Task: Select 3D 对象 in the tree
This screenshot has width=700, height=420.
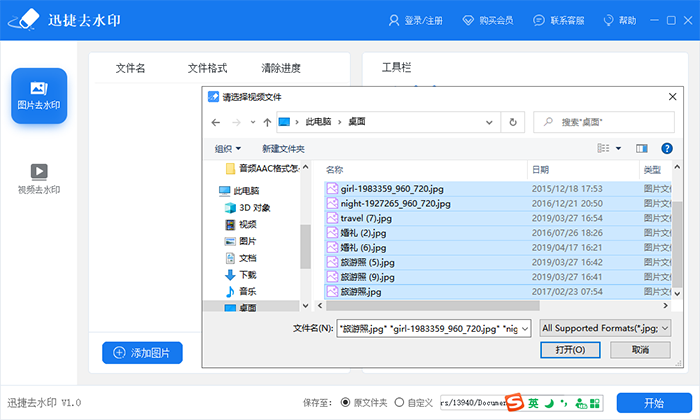Action: click(x=248, y=208)
